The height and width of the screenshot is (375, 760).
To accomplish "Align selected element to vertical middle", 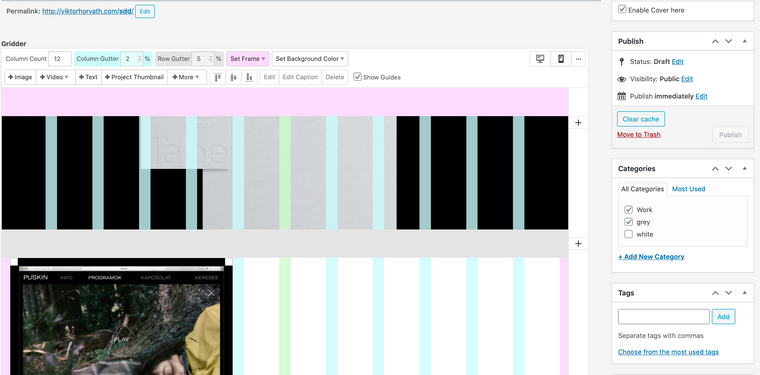I will [x=234, y=77].
